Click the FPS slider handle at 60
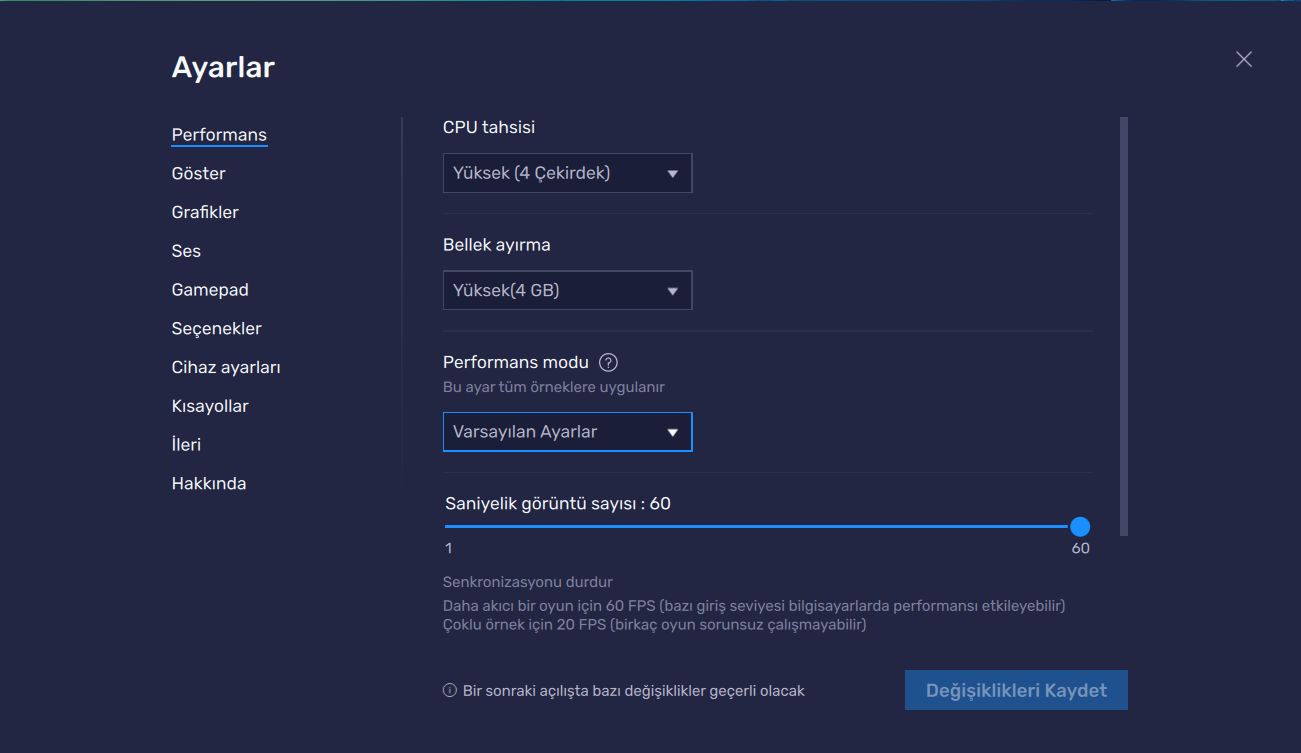 pyautogui.click(x=1080, y=526)
